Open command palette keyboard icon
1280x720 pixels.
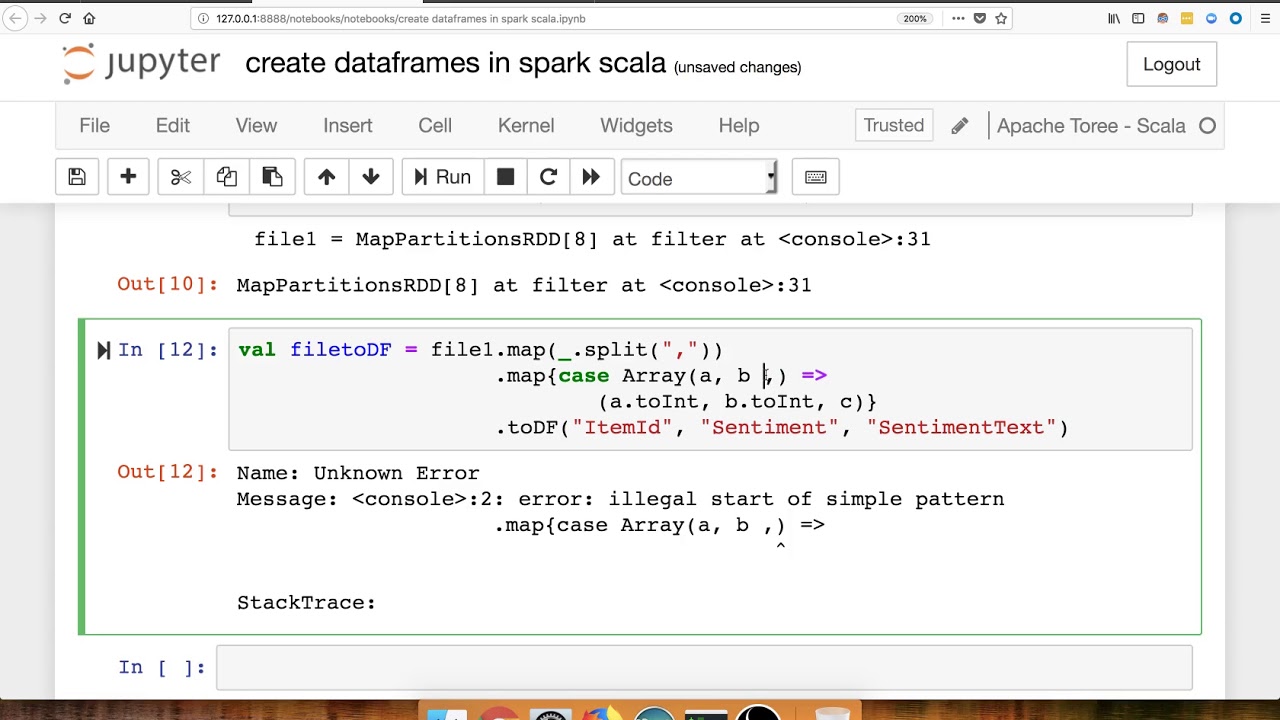point(816,177)
